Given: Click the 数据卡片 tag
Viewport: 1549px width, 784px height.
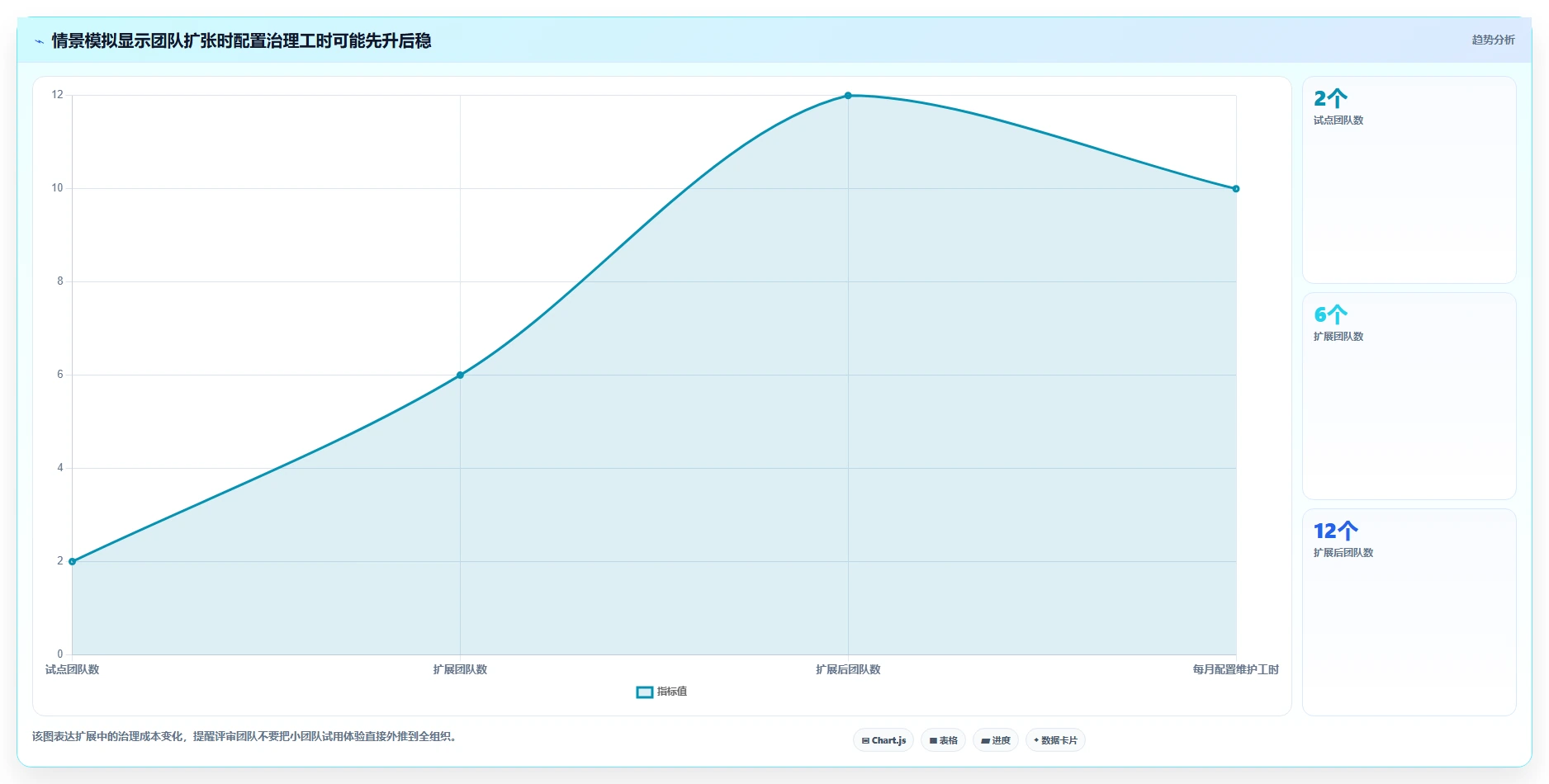Looking at the screenshot, I should pos(1055,740).
